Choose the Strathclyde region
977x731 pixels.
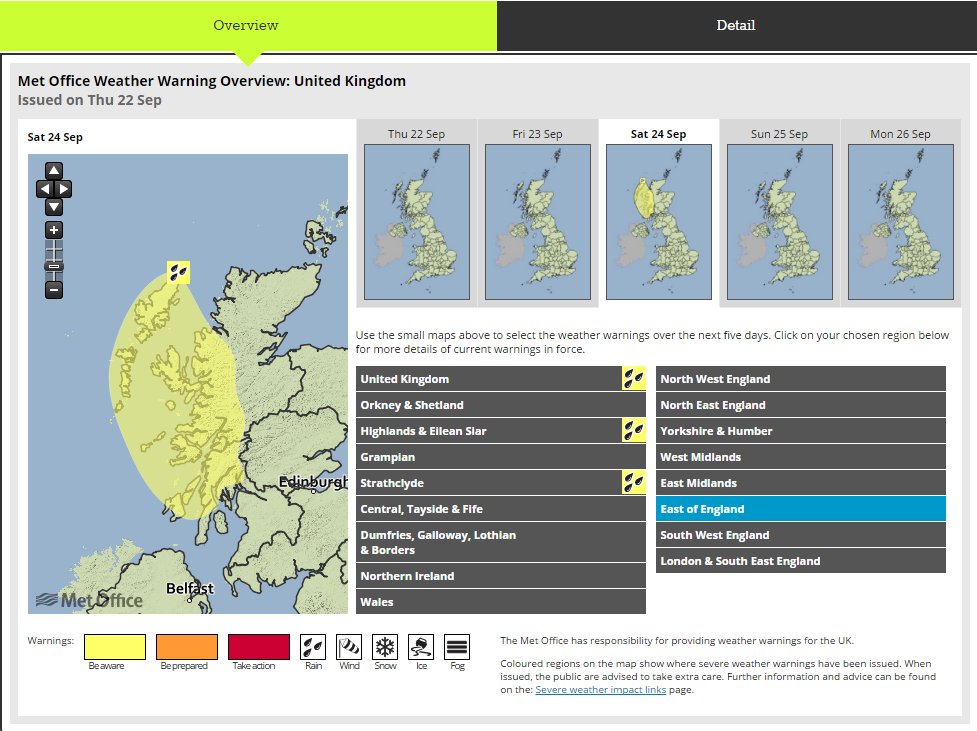tap(500, 482)
